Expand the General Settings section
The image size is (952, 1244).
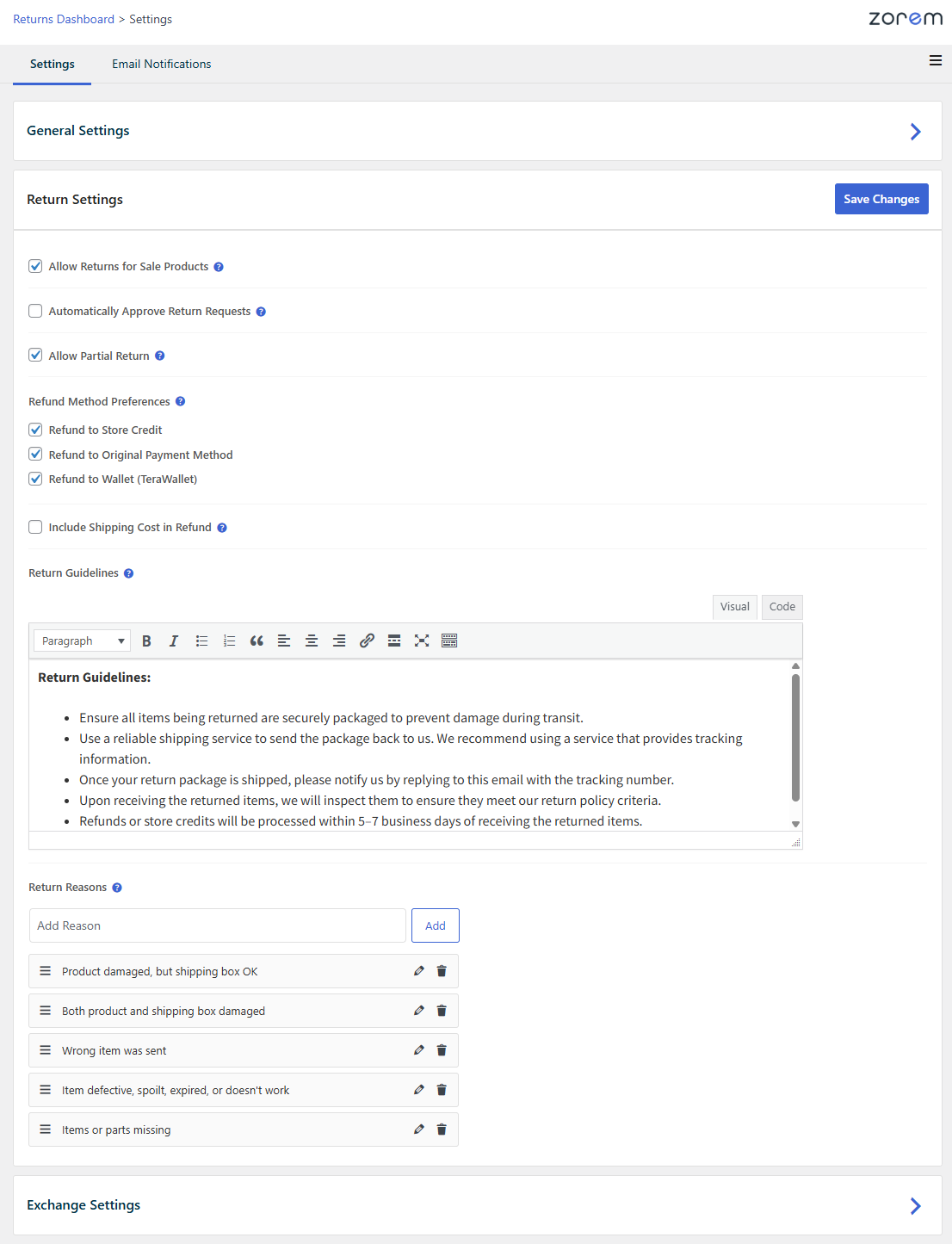(915, 131)
